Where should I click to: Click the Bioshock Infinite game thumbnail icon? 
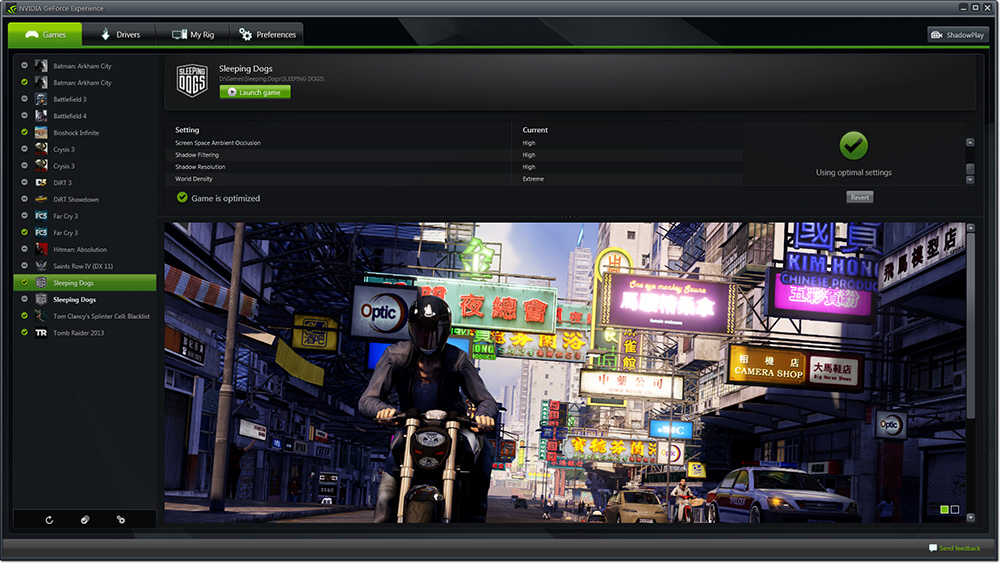tap(41, 132)
